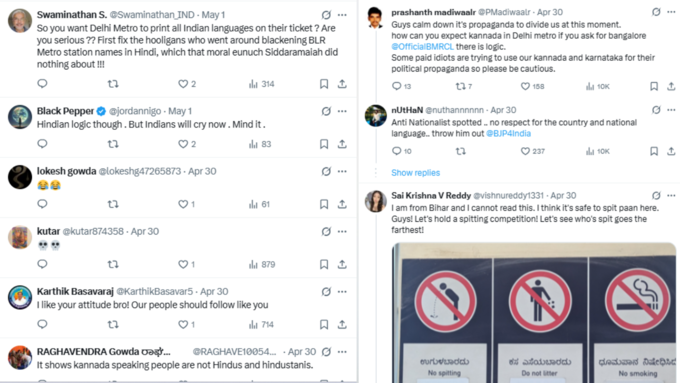Share Karthik Basavaraj's tweet
680x383 pixels.
[342, 324]
